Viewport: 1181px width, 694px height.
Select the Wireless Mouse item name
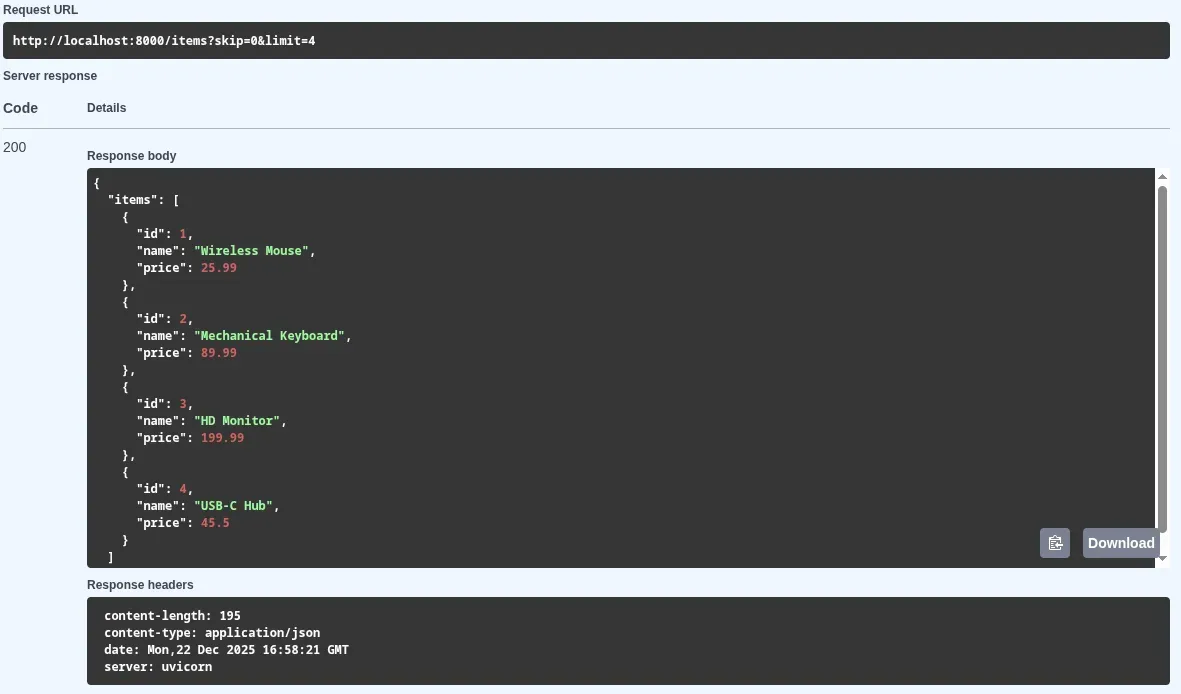(x=252, y=250)
